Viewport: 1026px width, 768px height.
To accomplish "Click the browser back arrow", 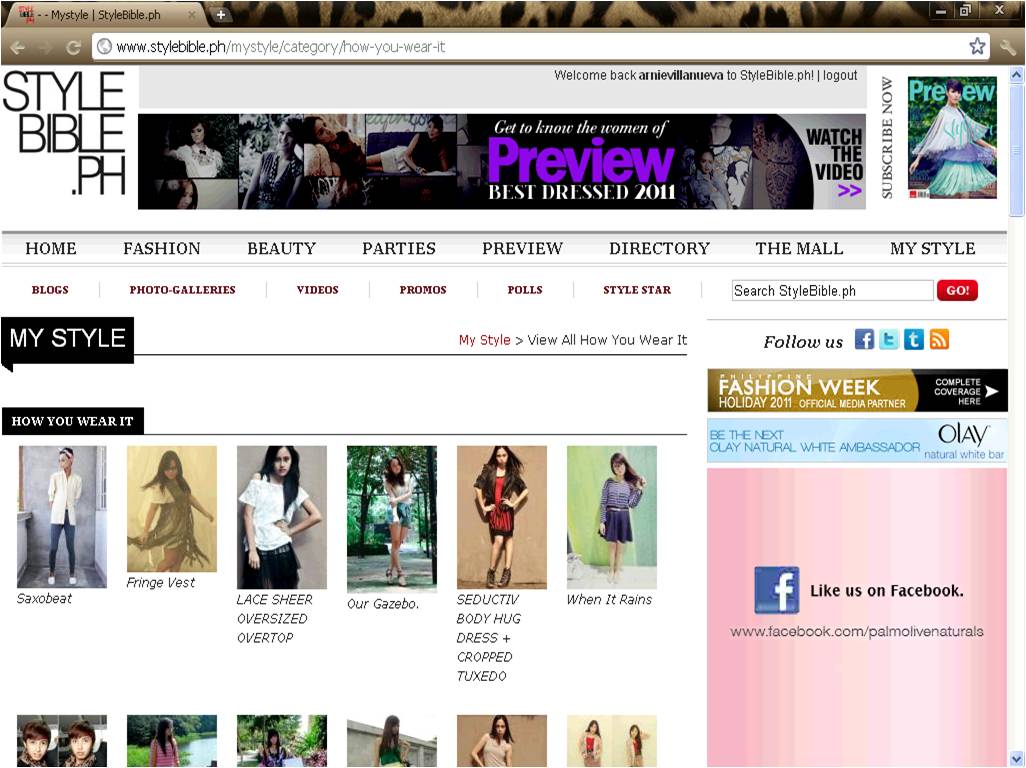I will click(18, 47).
